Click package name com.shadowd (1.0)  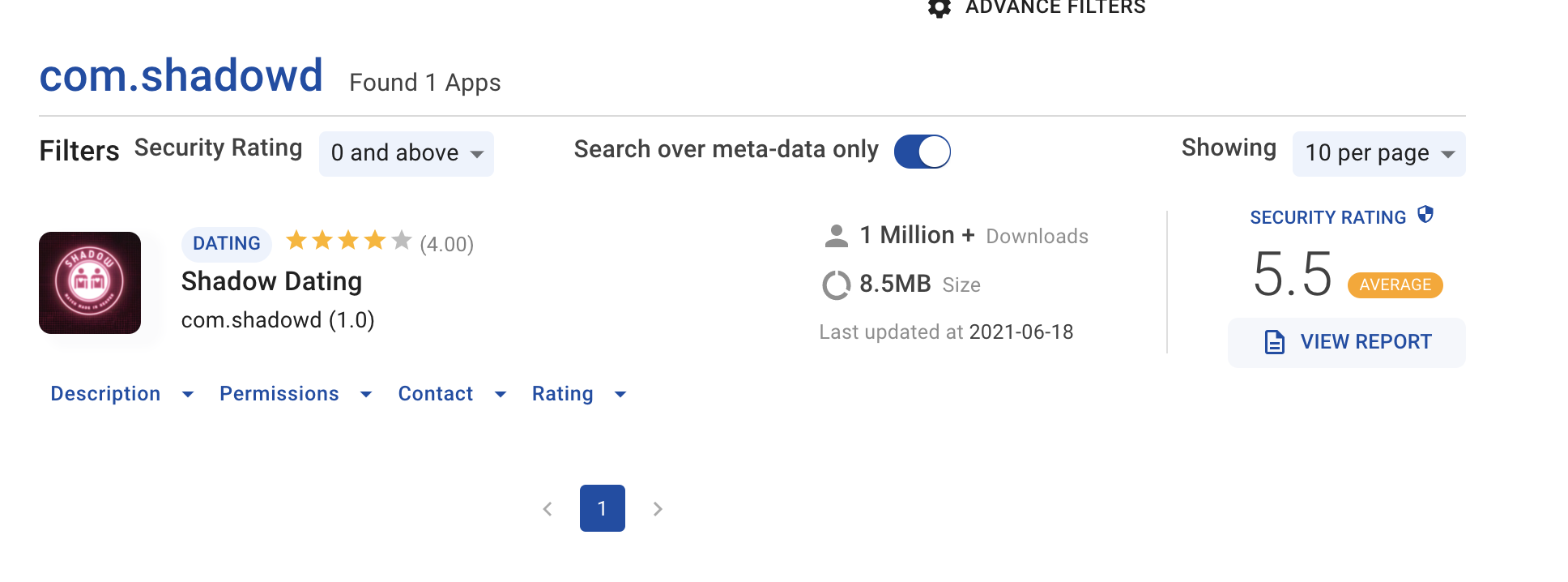(x=278, y=320)
